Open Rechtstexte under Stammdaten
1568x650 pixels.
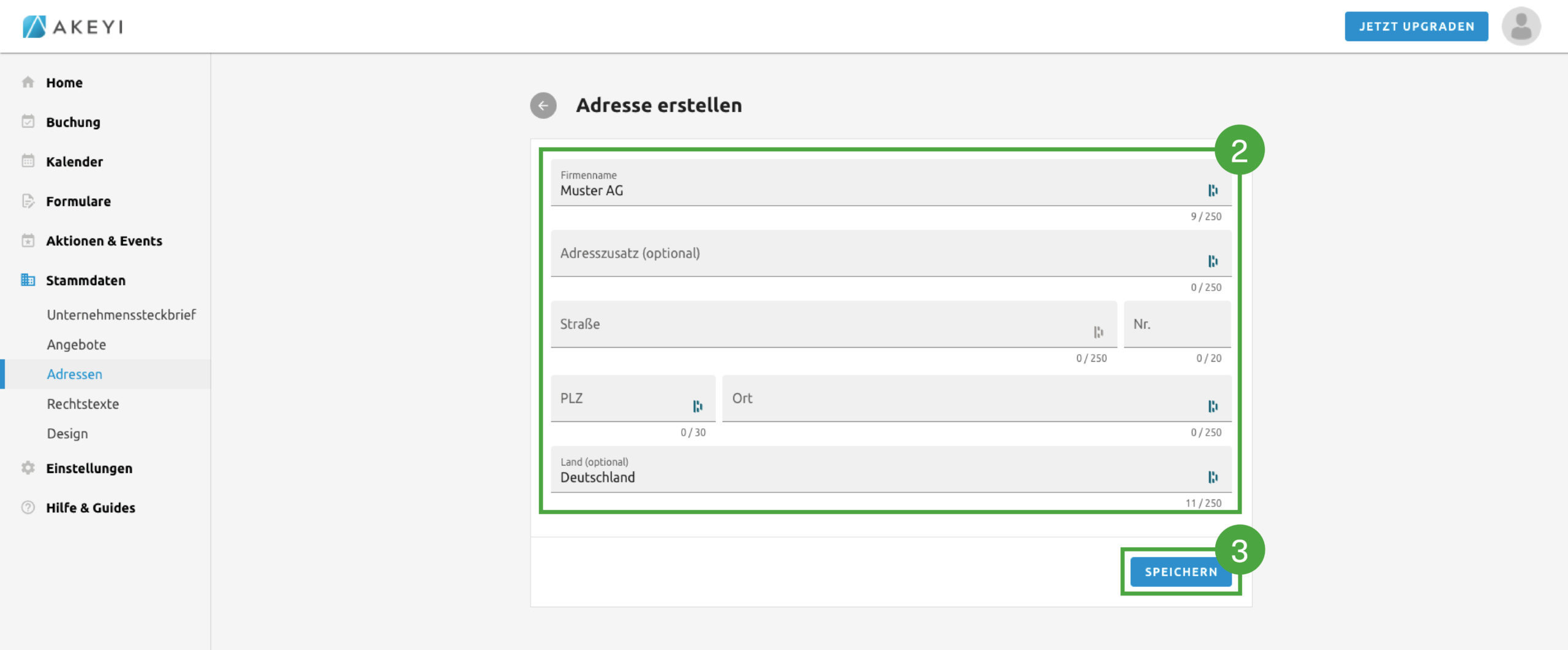pyautogui.click(x=83, y=404)
